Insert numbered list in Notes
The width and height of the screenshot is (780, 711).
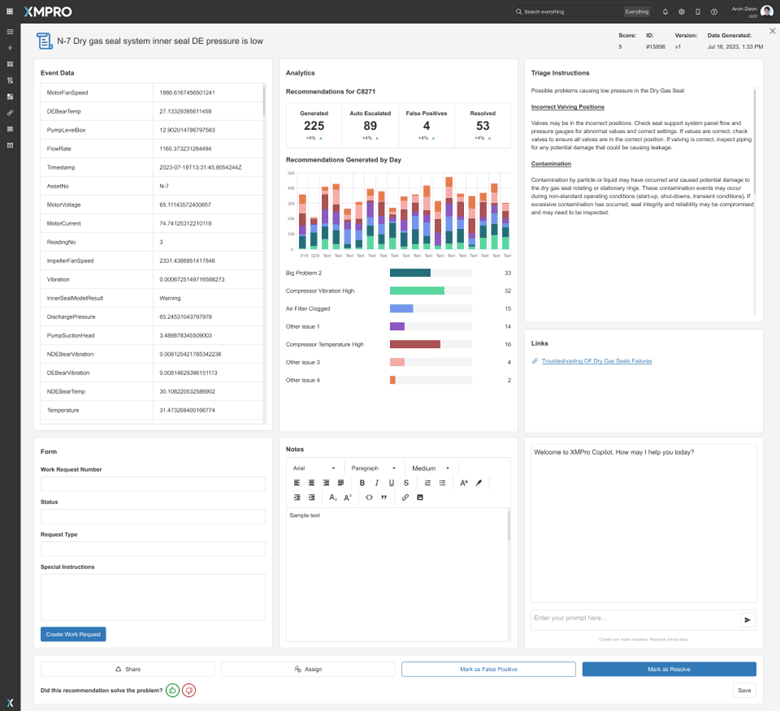pos(427,483)
